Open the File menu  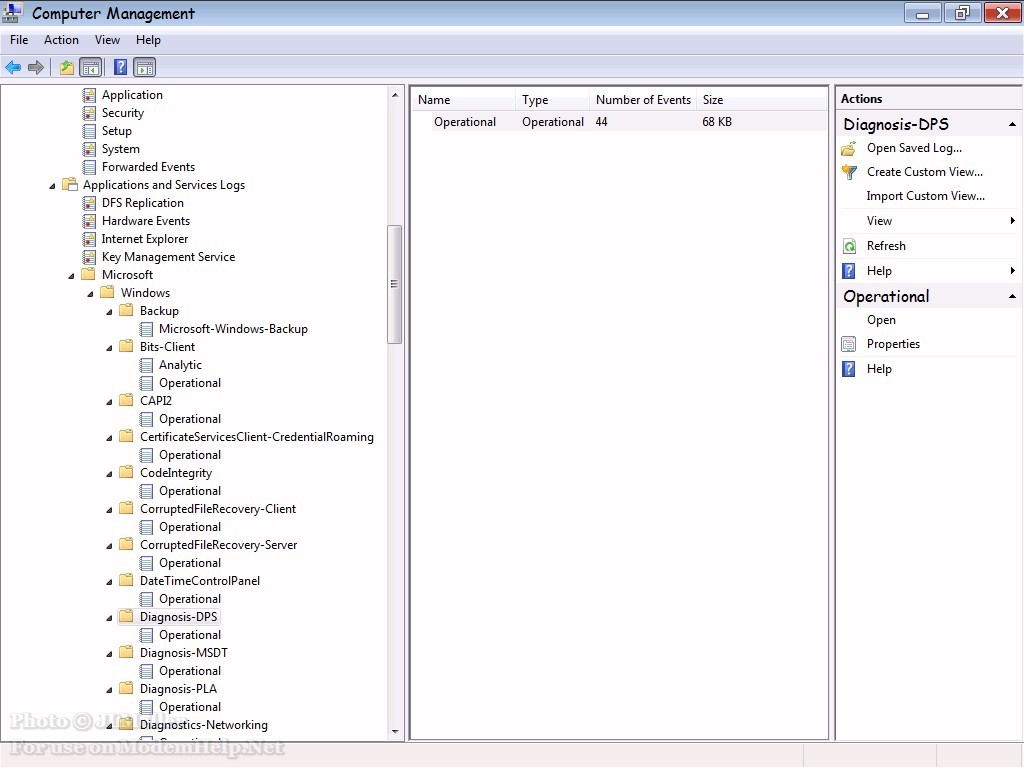(x=19, y=40)
